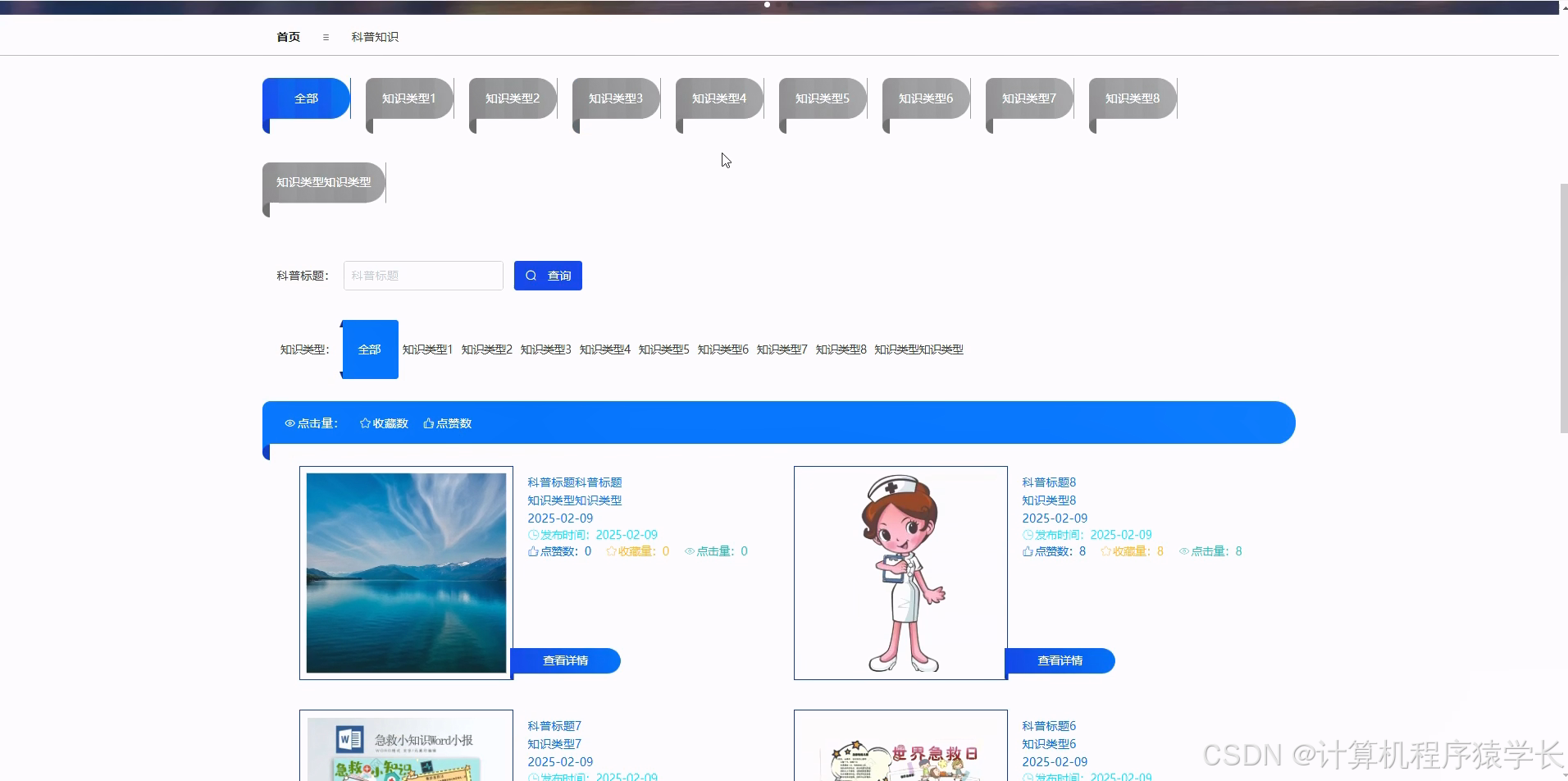Image resolution: width=1568 pixels, height=781 pixels.
Task: Select the 知识类型3 category tab
Action: click(x=615, y=98)
